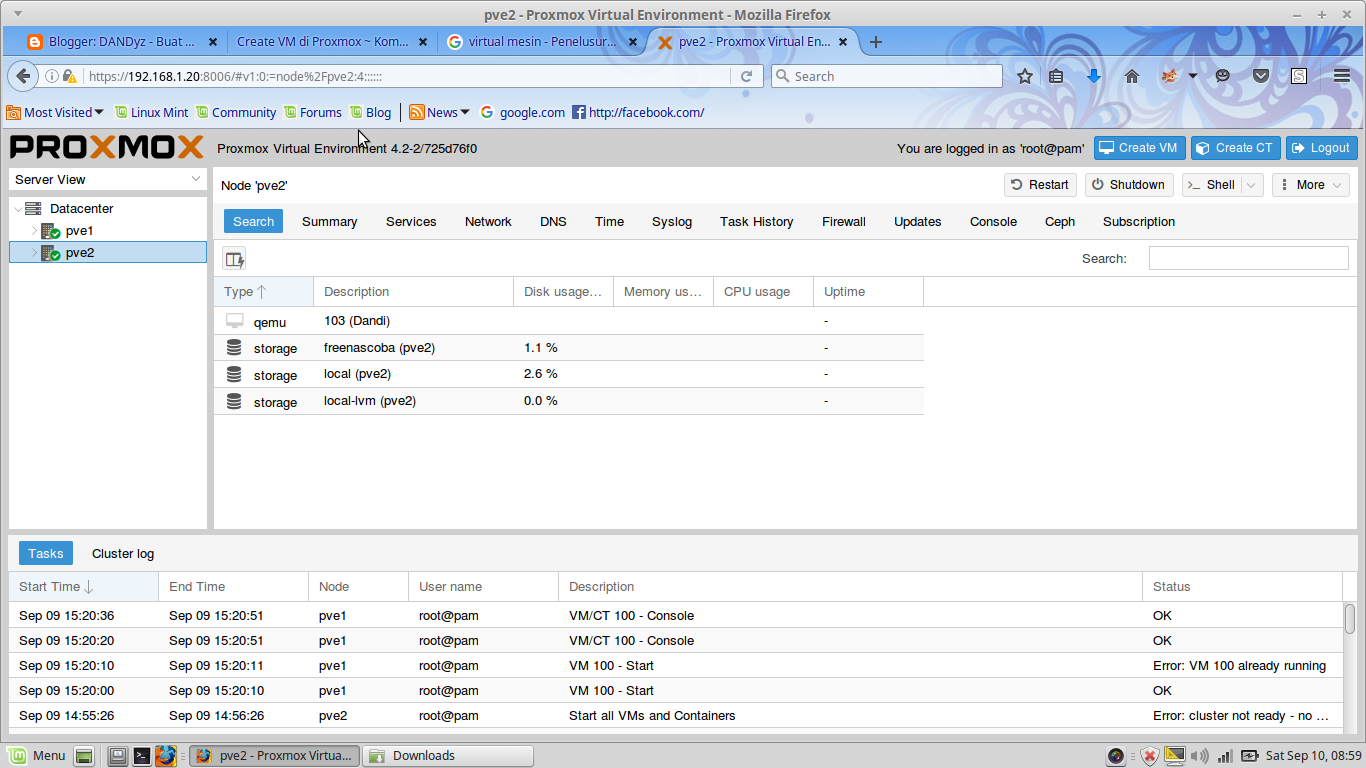The width and height of the screenshot is (1366, 768).
Task: Click the camera lens tray icon
Action: point(1116,756)
